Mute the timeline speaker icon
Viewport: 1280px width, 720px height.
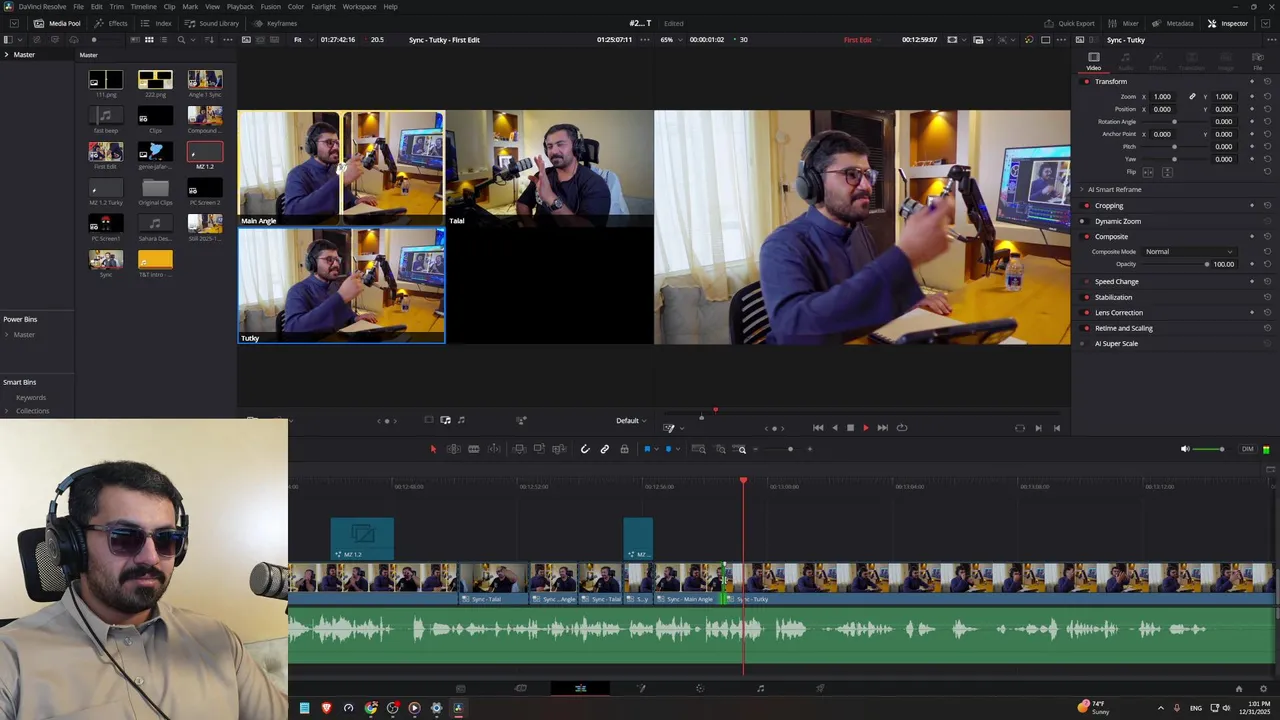[x=1185, y=449]
